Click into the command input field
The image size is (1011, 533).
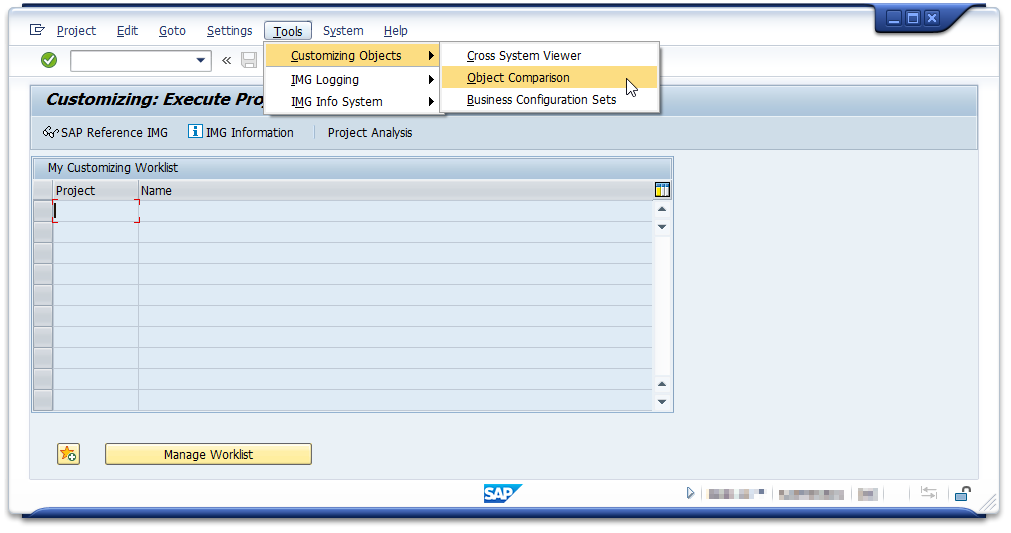point(132,61)
